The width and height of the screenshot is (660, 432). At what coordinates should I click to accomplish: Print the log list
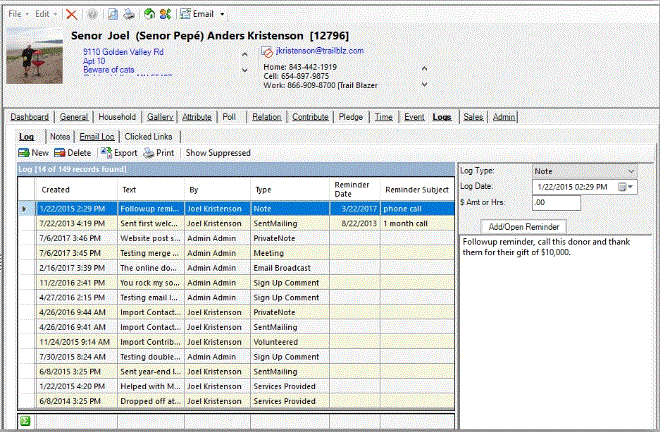(158, 153)
